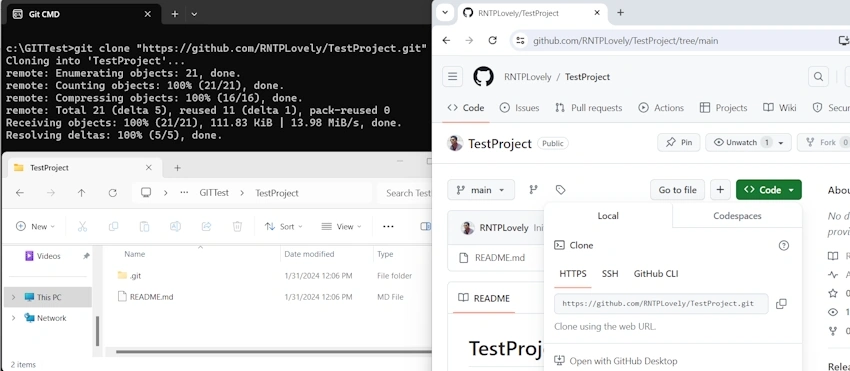Click Go to file button

(x=678, y=190)
